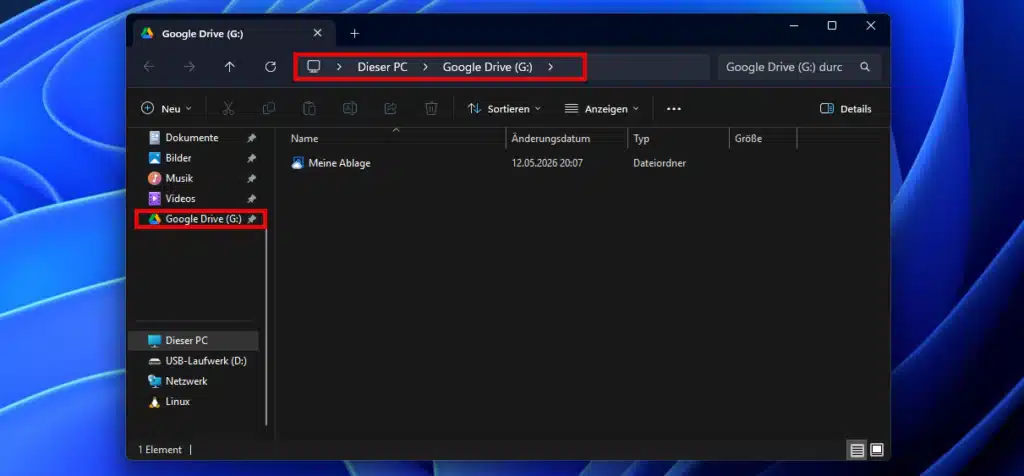Unpin Dokumente via its pin icon
Image resolution: width=1024 pixels, height=476 pixels.
coord(251,138)
